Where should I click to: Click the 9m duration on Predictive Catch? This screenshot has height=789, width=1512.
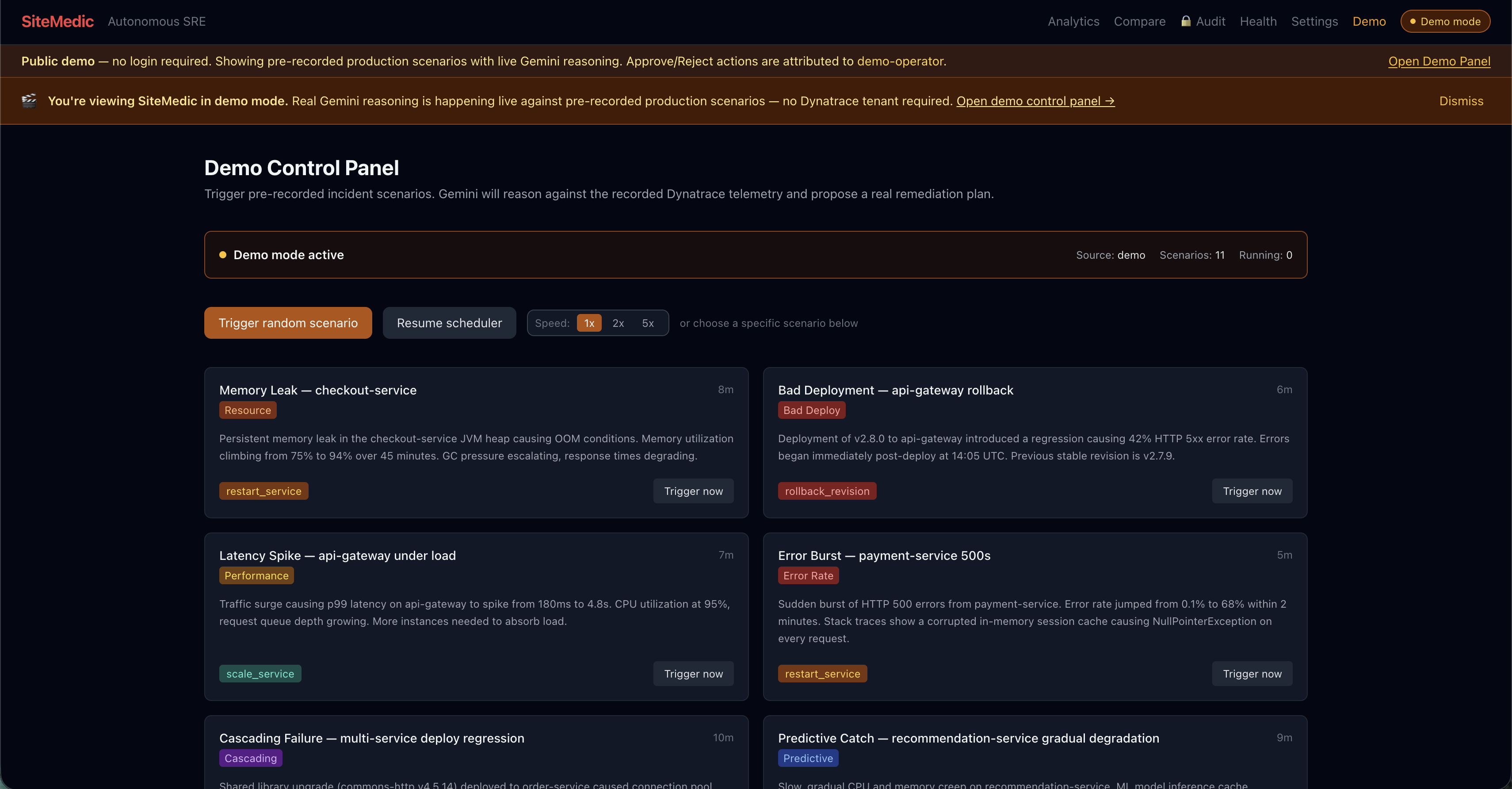pos(1284,737)
